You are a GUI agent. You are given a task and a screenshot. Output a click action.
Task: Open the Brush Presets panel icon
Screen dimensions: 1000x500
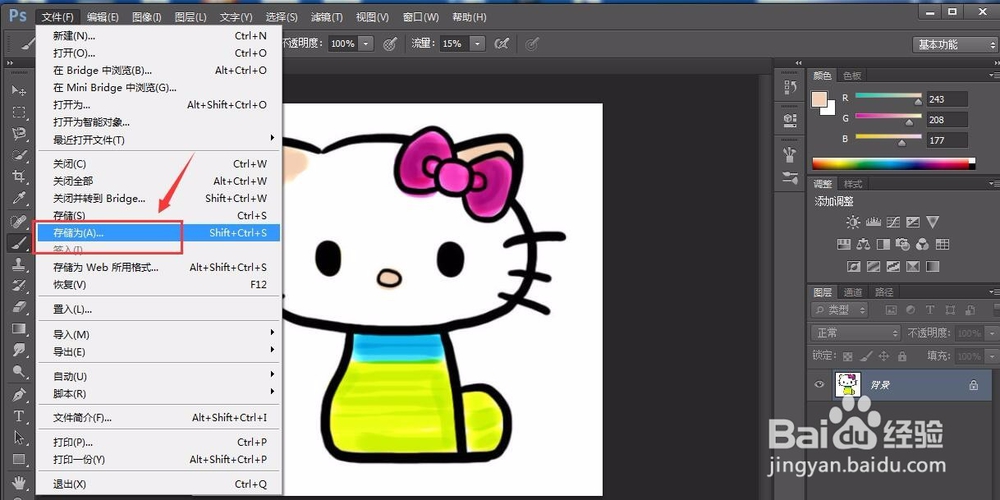(790, 178)
